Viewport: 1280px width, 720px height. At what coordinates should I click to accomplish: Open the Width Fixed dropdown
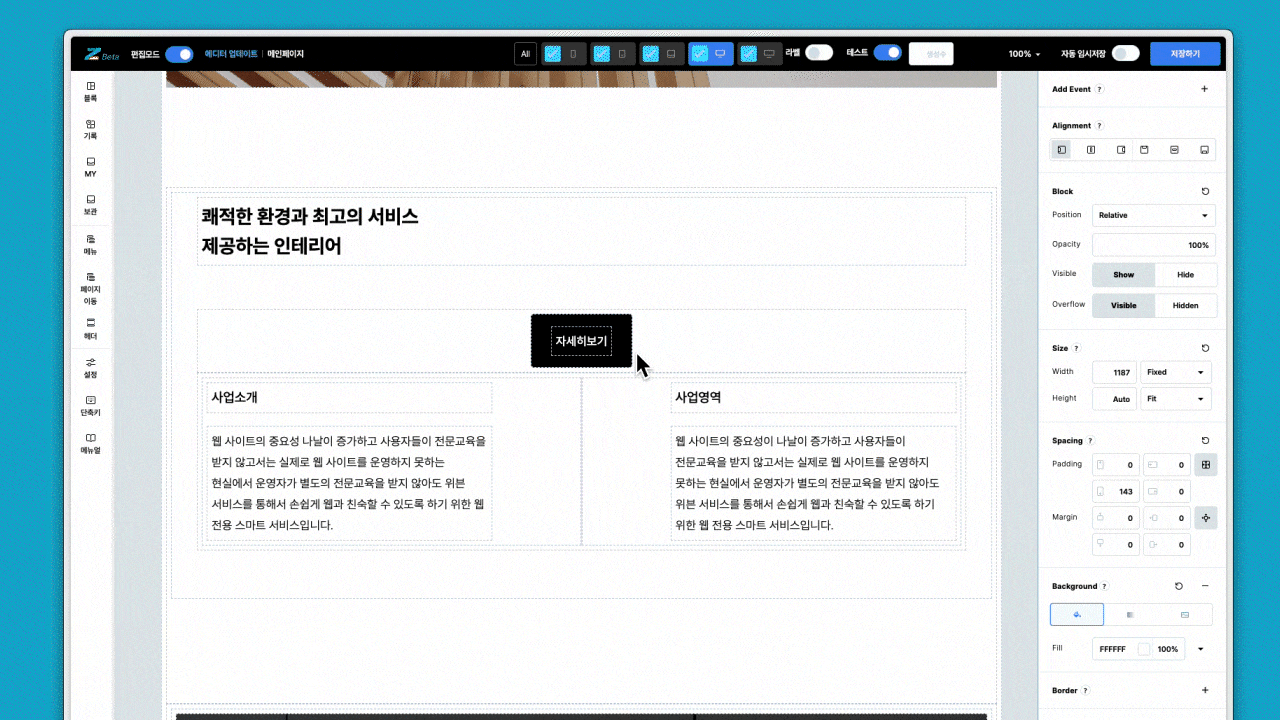point(1176,372)
